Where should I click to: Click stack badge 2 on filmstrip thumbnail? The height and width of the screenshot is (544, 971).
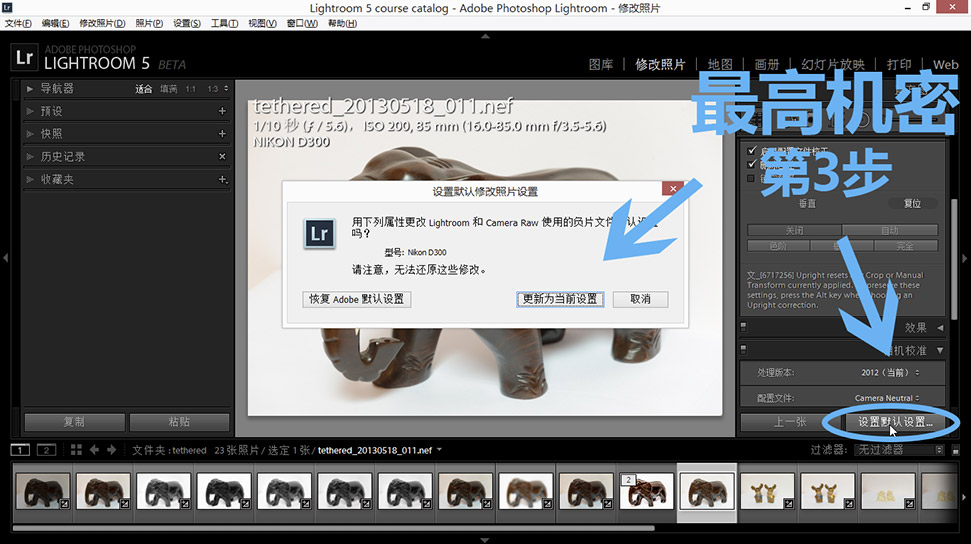pyautogui.click(x=628, y=480)
